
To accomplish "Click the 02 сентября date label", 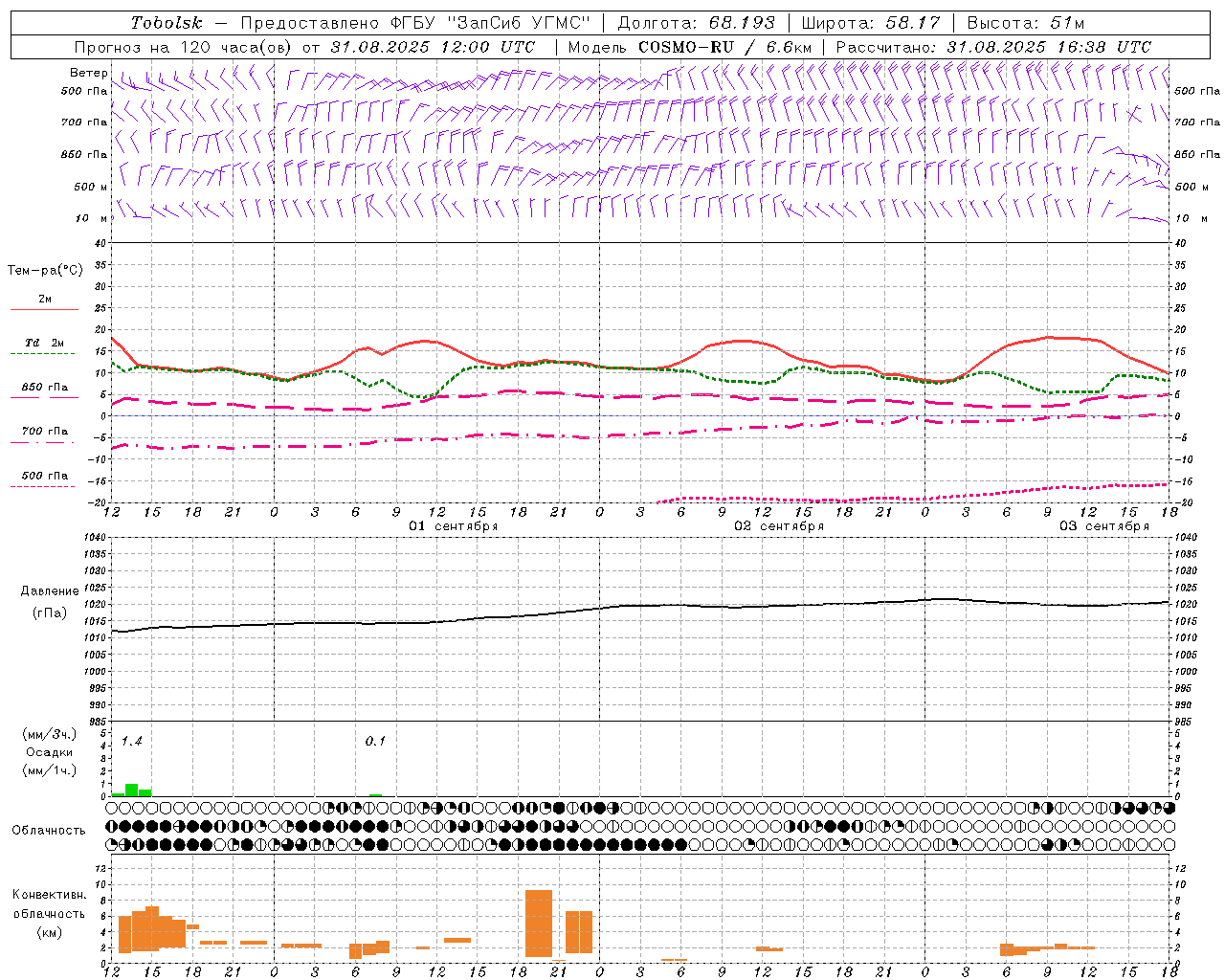I will 778,526.
